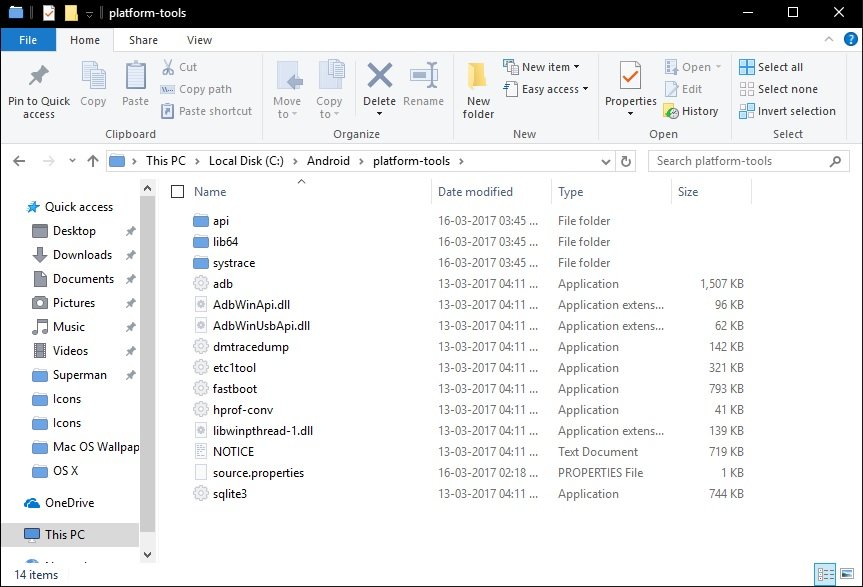Sort by the Name column header
Screen dimensions: 863x587
click(210, 191)
